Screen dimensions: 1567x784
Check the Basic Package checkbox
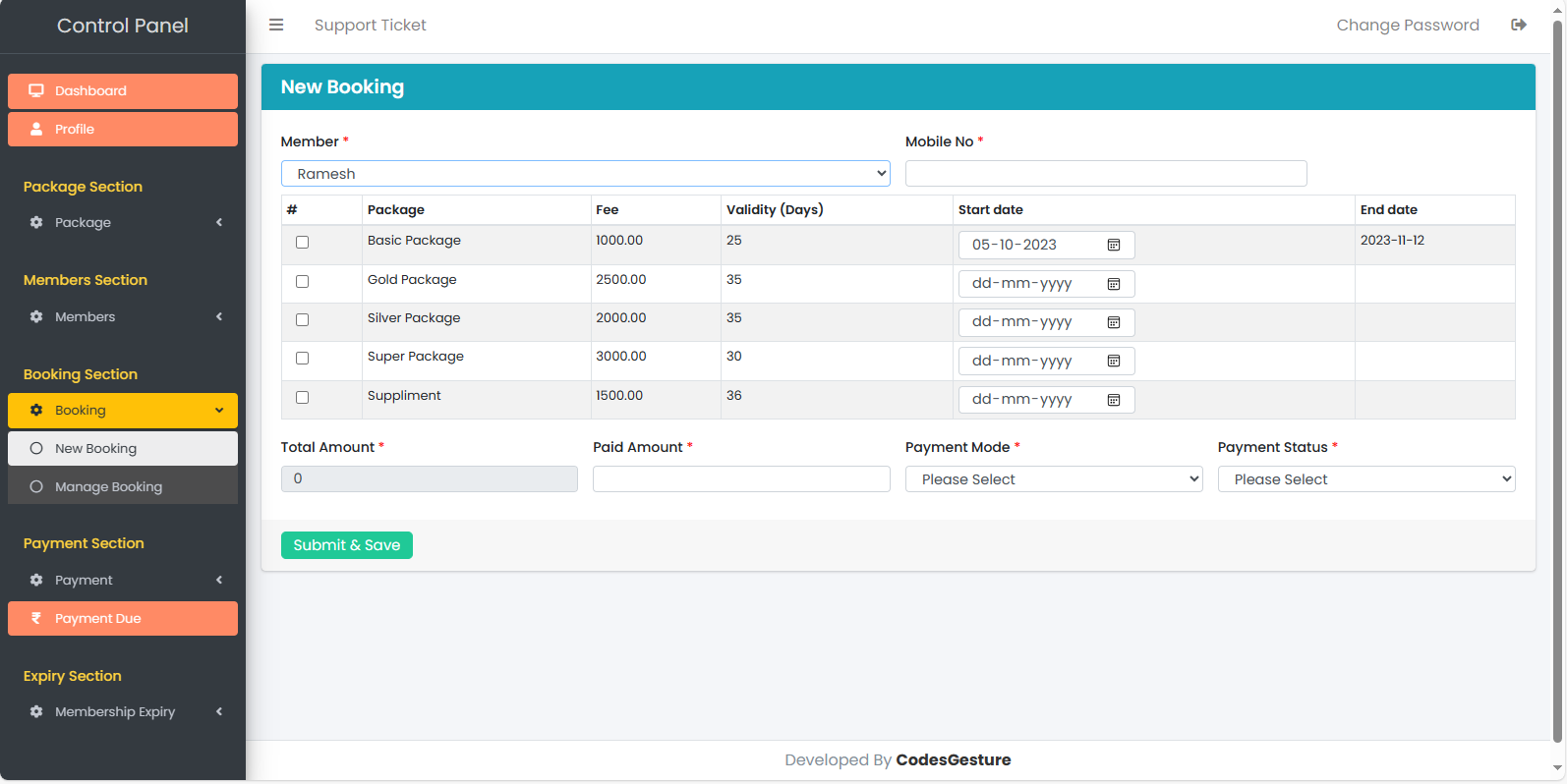pyautogui.click(x=303, y=242)
